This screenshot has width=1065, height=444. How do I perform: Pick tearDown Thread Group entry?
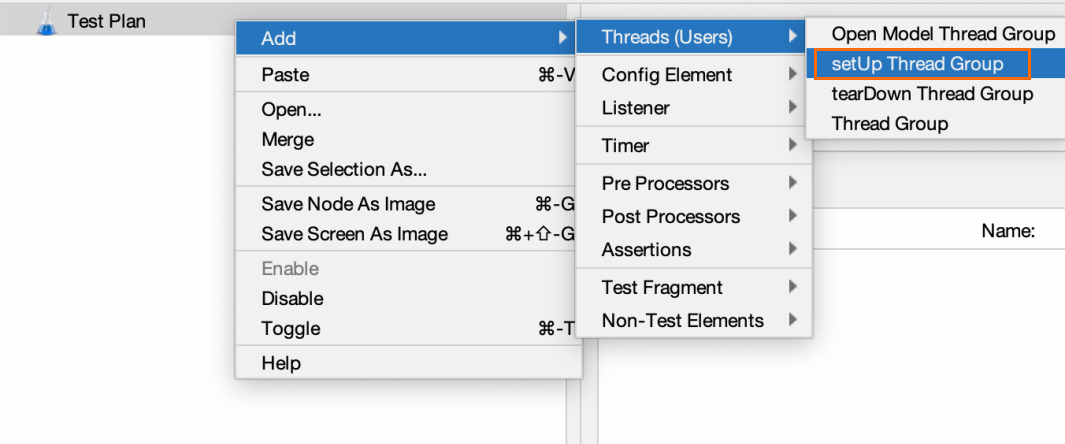coord(931,94)
